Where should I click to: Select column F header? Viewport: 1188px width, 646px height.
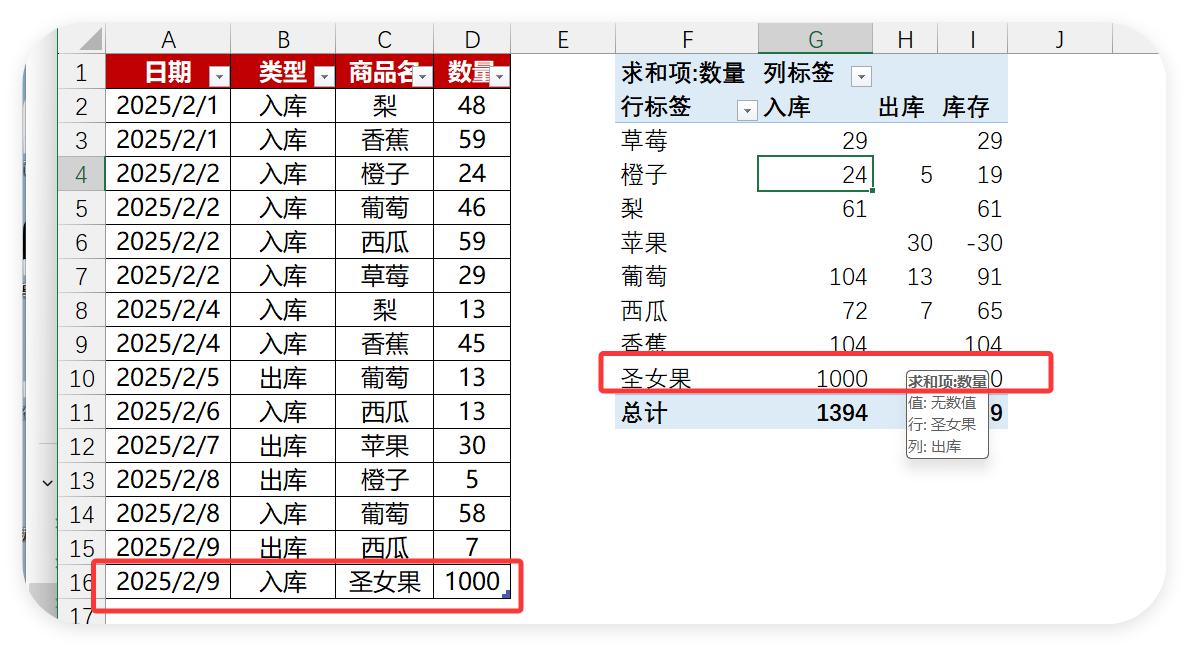(687, 39)
